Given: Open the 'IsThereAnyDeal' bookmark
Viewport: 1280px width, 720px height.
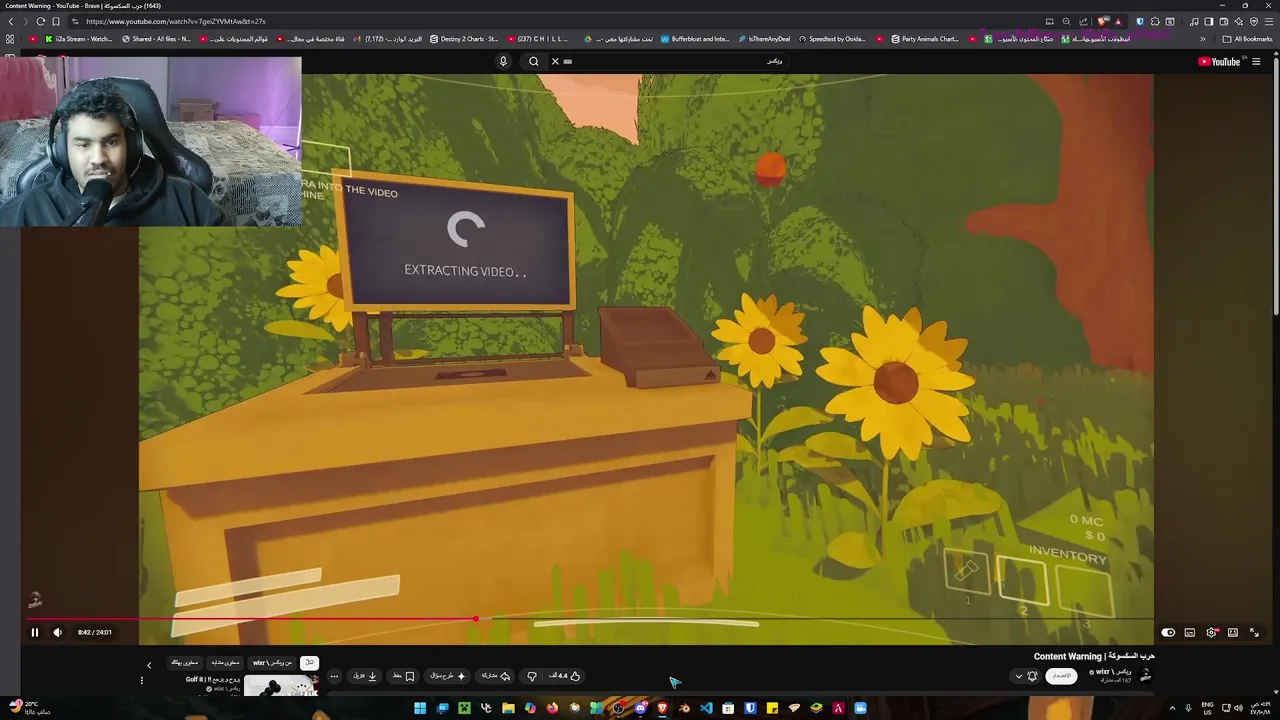Looking at the screenshot, I should (x=765, y=39).
